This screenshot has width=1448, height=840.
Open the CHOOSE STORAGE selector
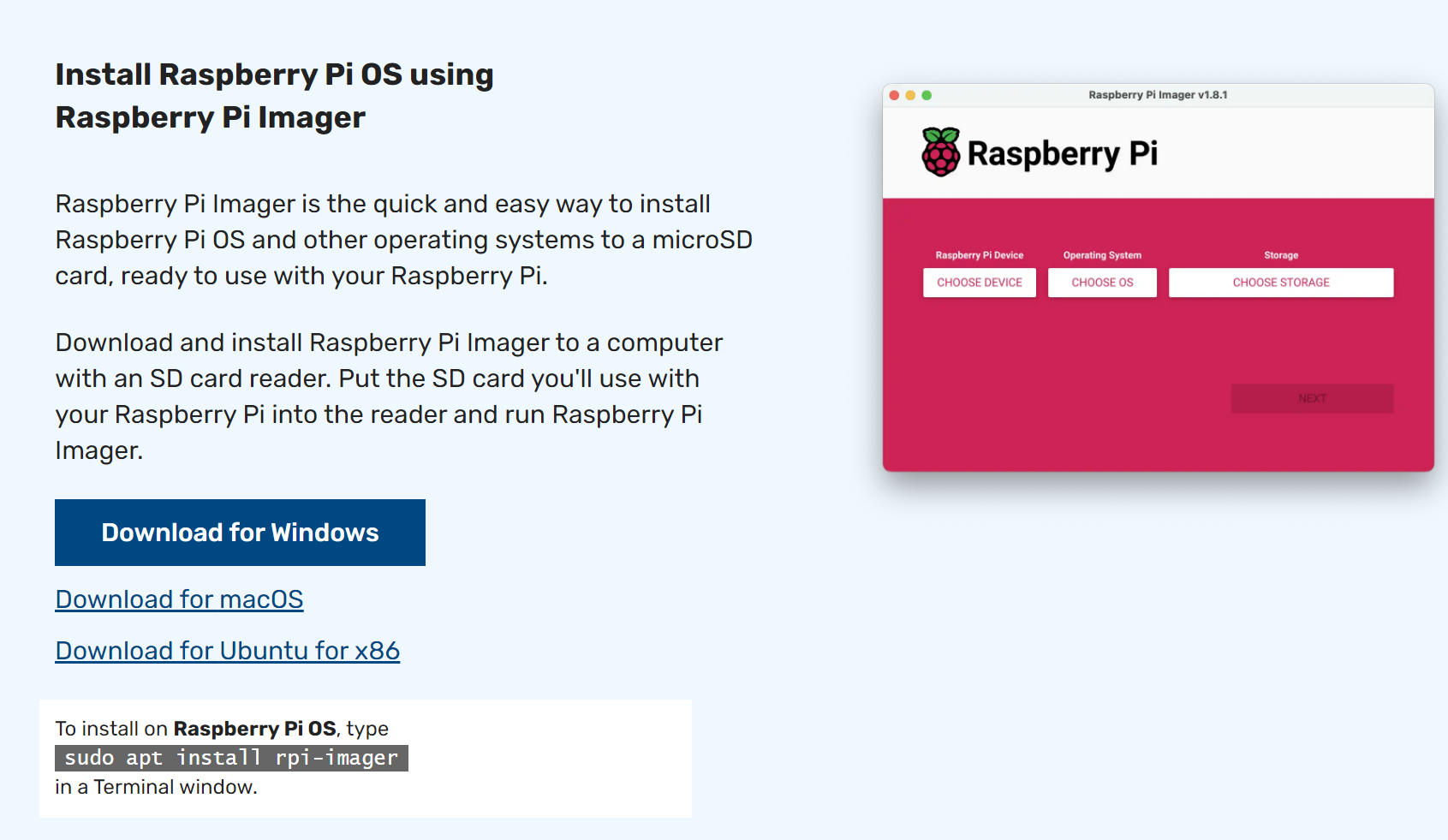click(x=1281, y=283)
